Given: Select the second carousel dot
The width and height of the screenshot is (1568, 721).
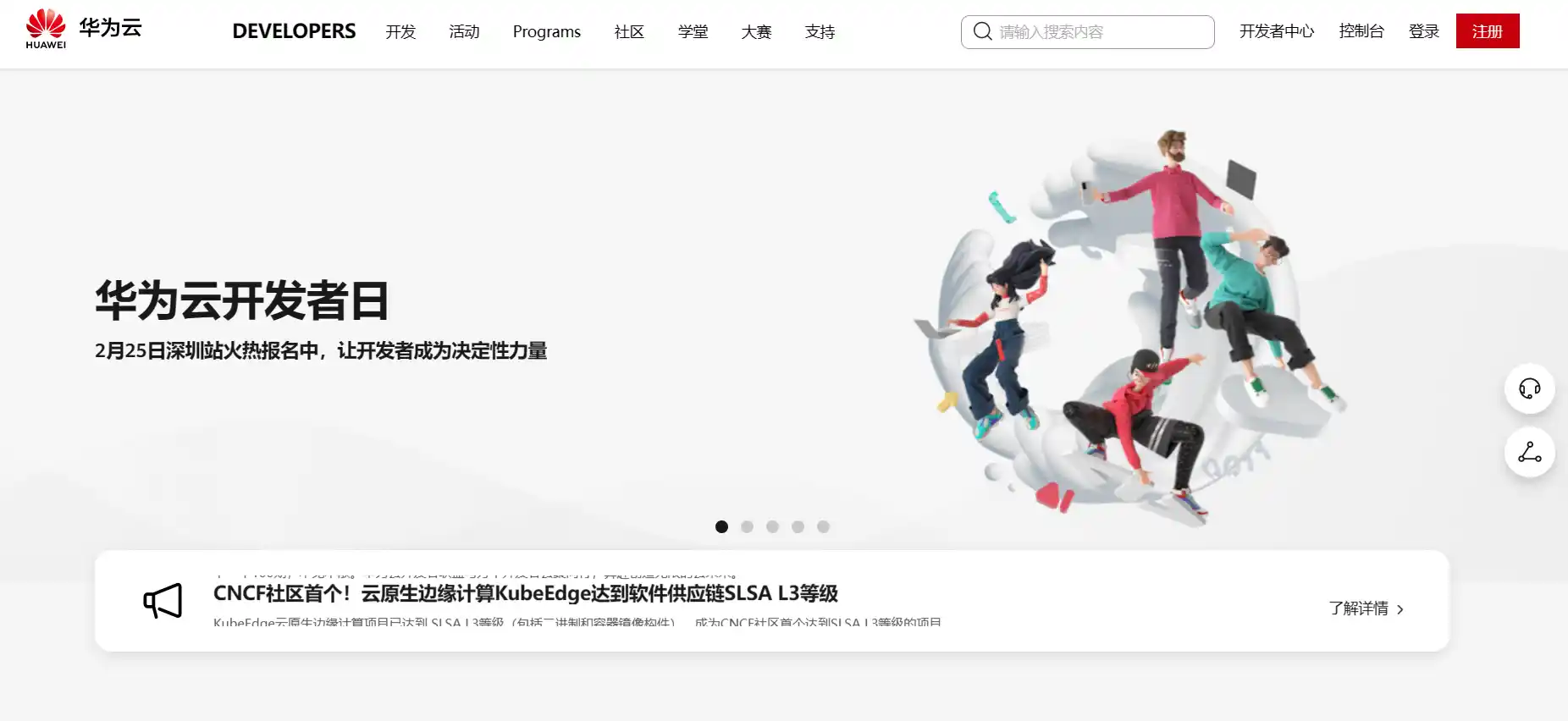Looking at the screenshot, I should (747, 526).
